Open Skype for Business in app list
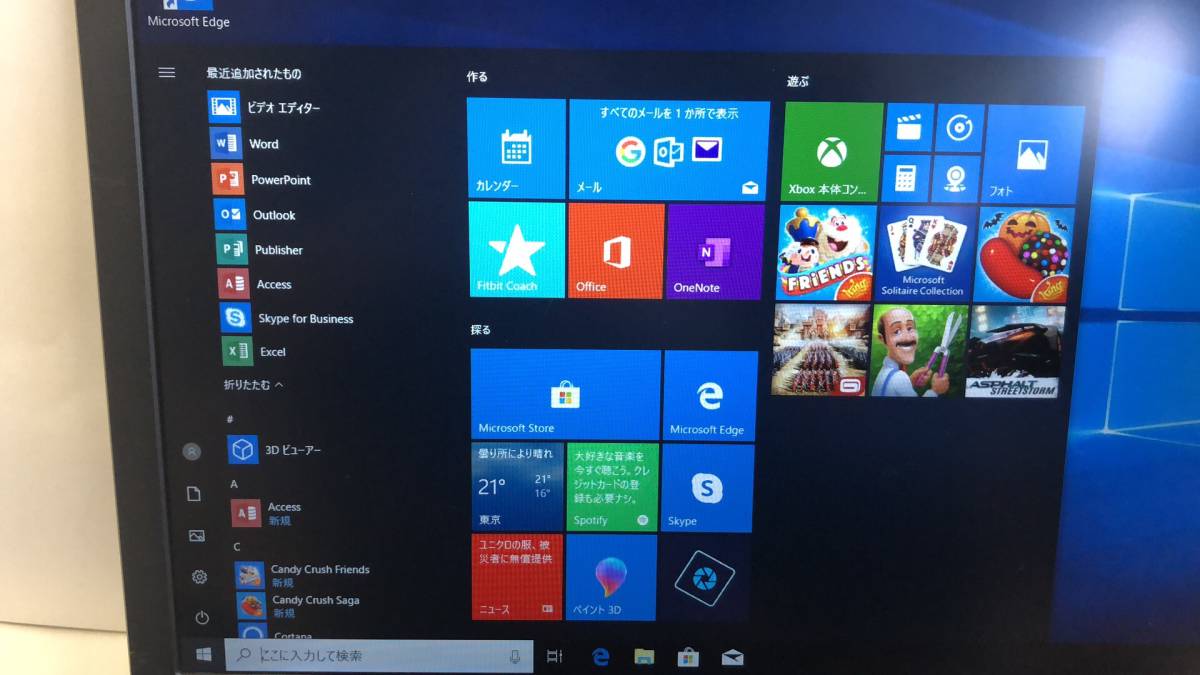The image size is (1200, 675). click(x=288, y=318)
